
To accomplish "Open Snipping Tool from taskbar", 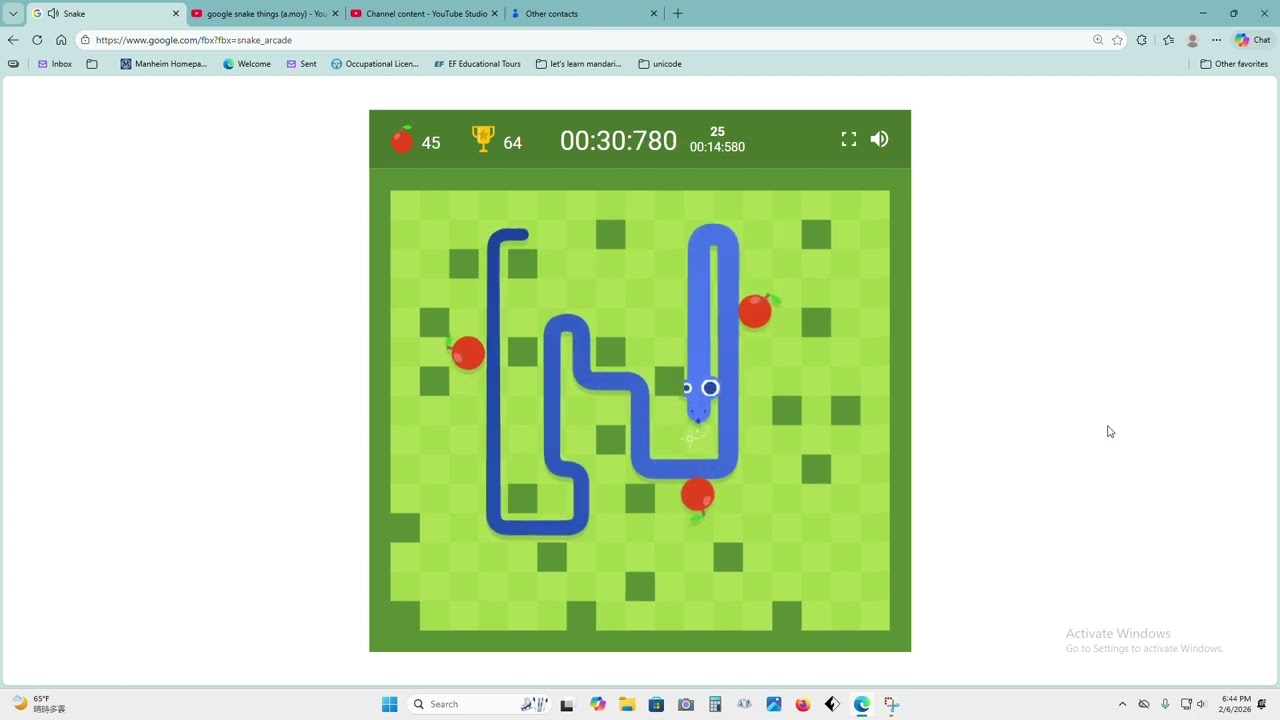I will pyautogui.click(x=891, y=704).
